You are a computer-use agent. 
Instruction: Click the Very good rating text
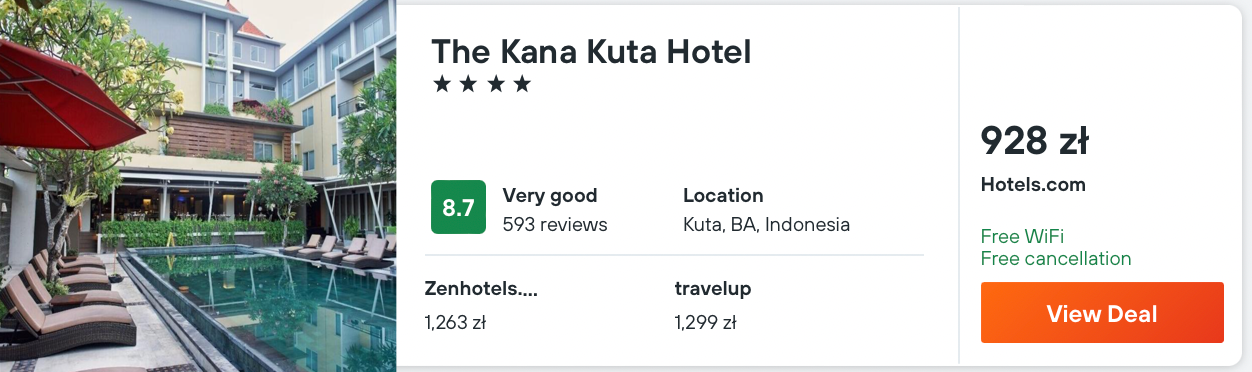[550, 195]
